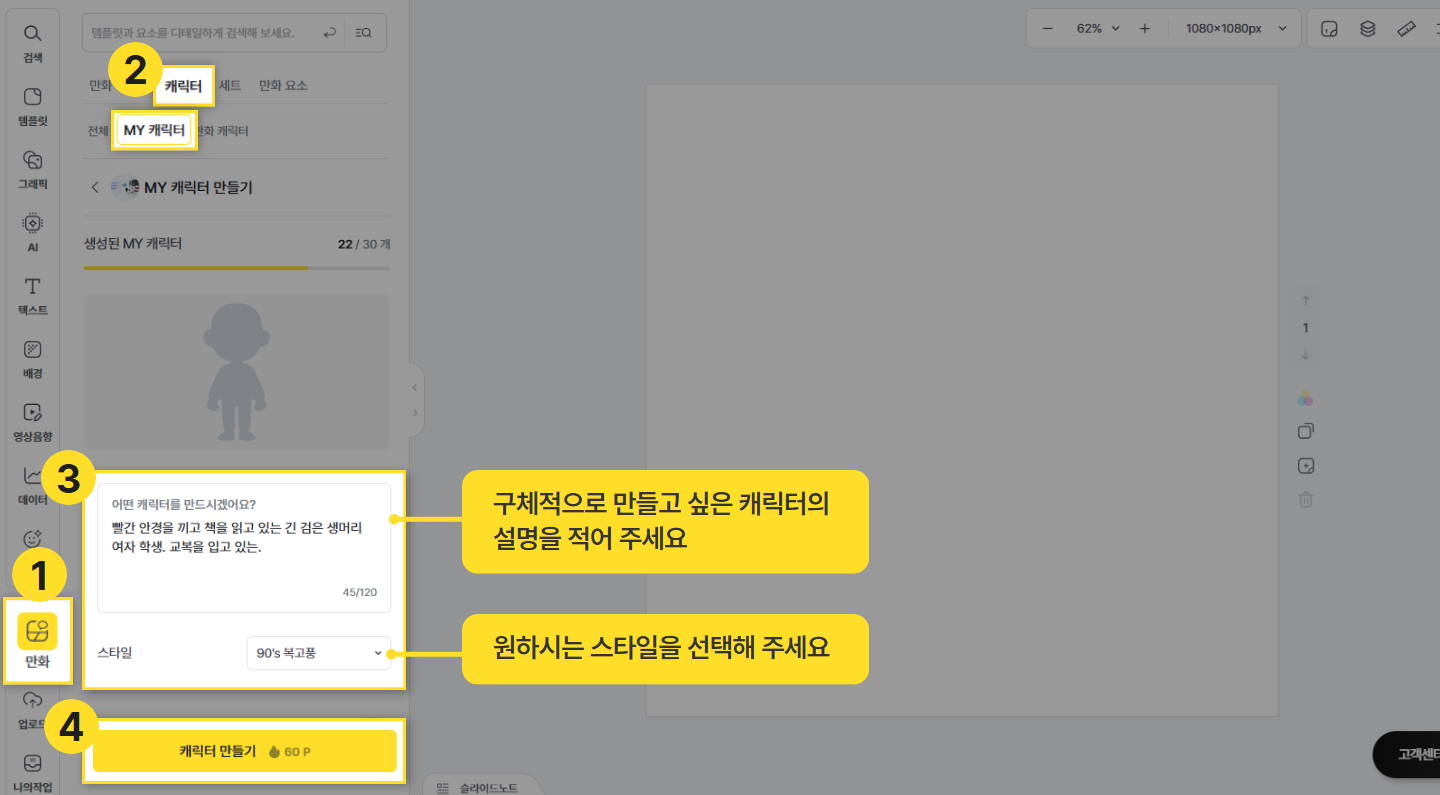Open the 데이터 sidebar panel
Image resolution: width=1440 pixels, height=795 pixels.
click(32, 485)
